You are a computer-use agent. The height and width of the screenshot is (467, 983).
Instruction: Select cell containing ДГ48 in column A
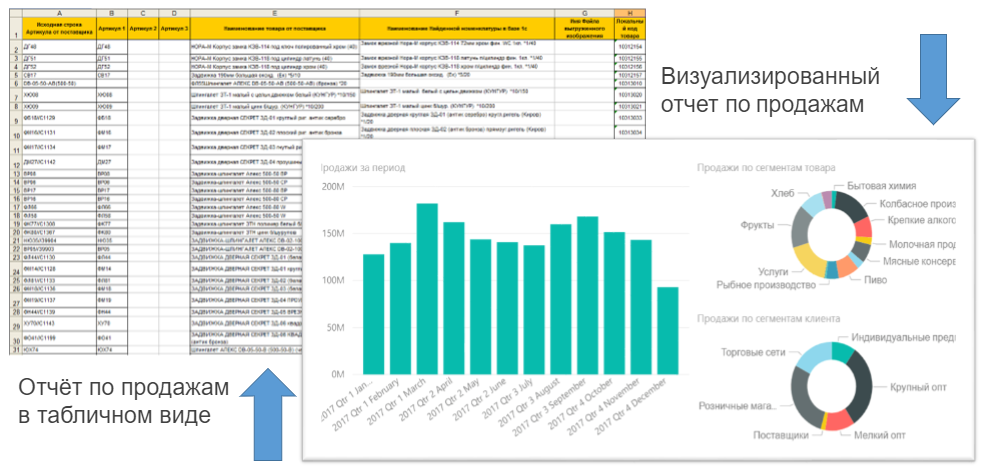59,46
